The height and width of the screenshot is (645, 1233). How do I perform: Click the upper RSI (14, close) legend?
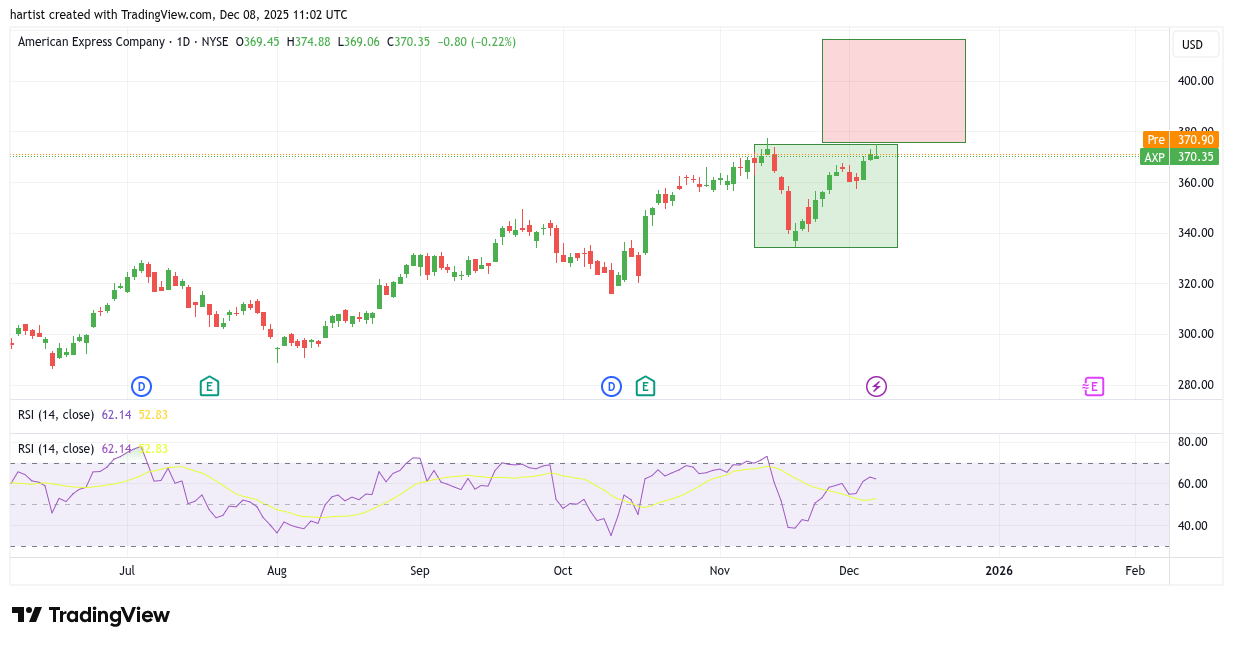pos(56,415)
